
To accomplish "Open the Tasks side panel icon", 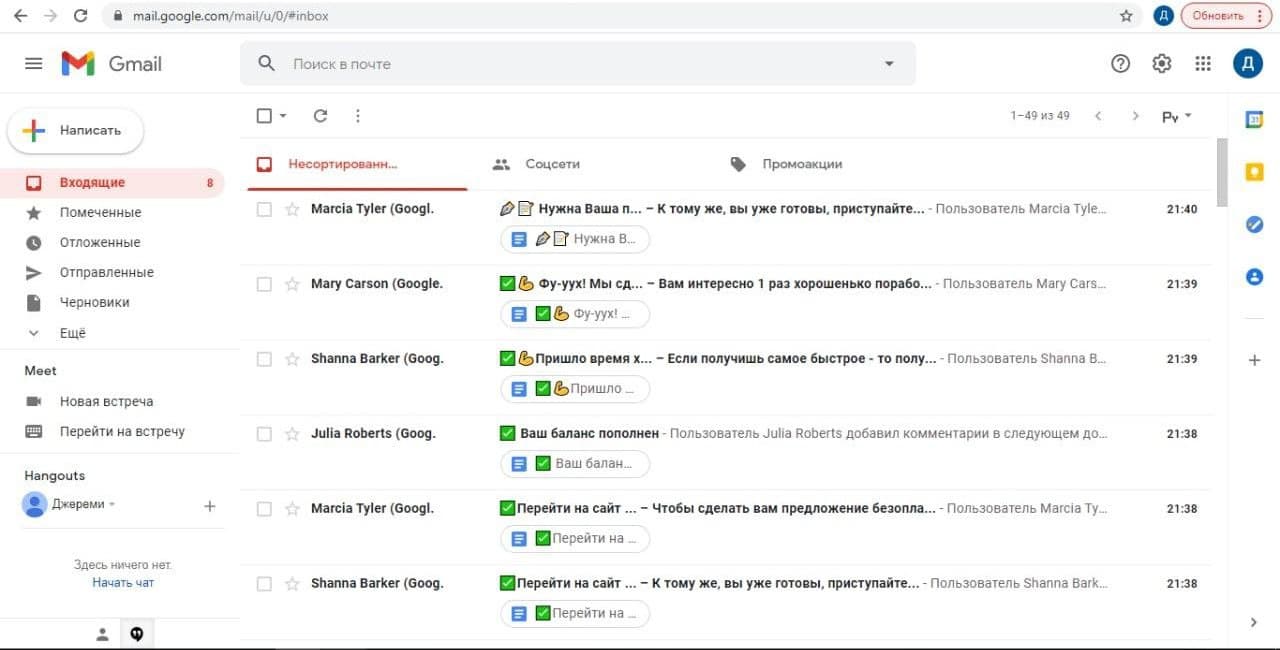I will (1254, 225).
